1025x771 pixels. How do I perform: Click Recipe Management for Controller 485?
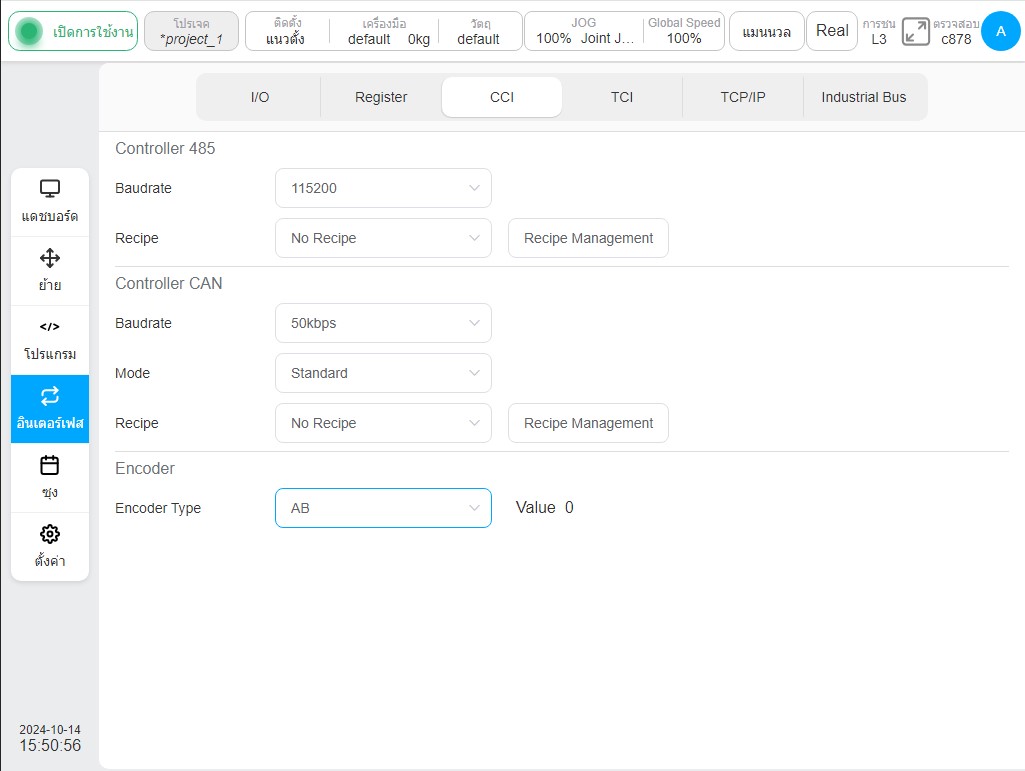pyautogui.click(x=588, y=238)
